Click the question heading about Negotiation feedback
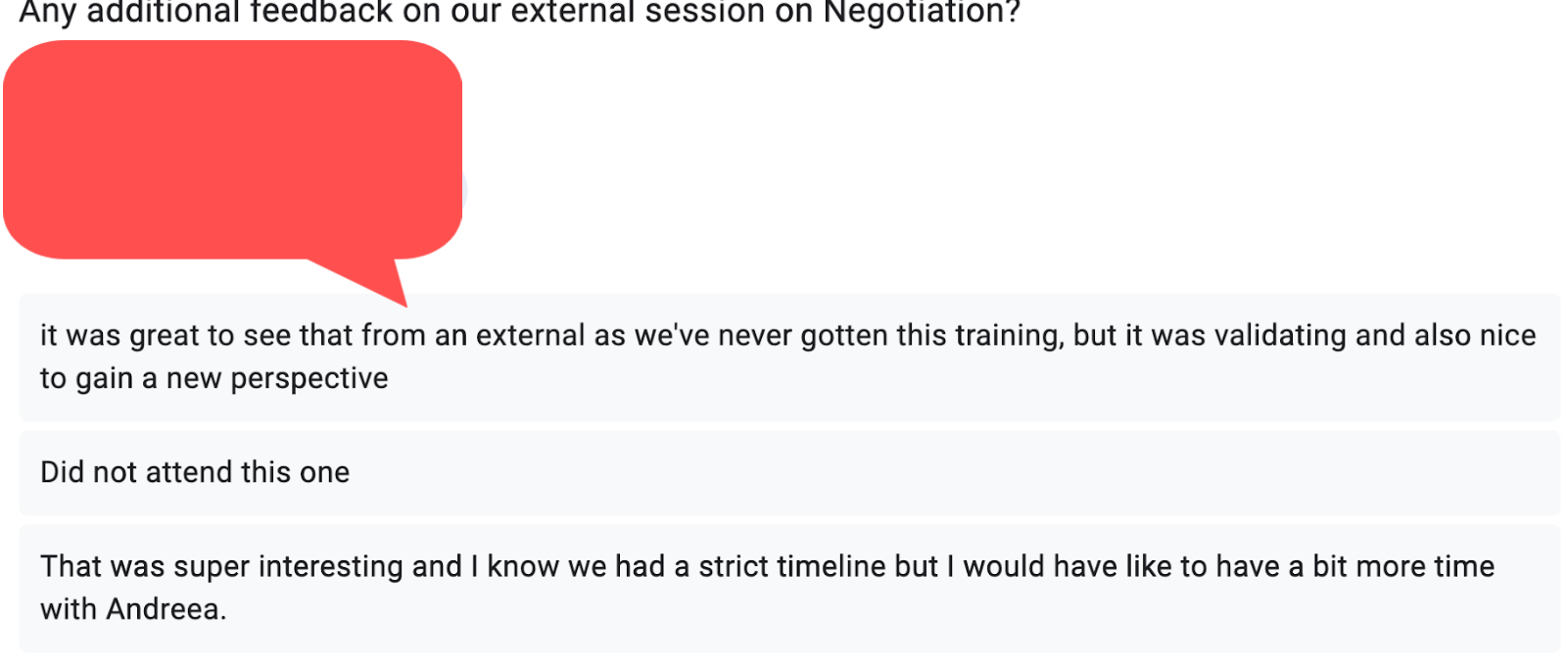Viewport: 1568px width, 670px height. (x=519, y=13)
